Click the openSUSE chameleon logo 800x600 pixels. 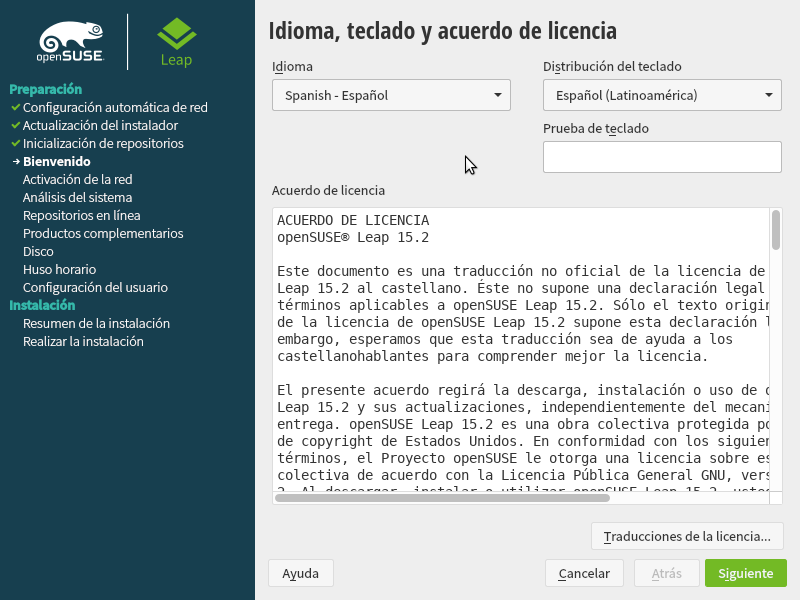pyautogui.click(x=70, y=41)
